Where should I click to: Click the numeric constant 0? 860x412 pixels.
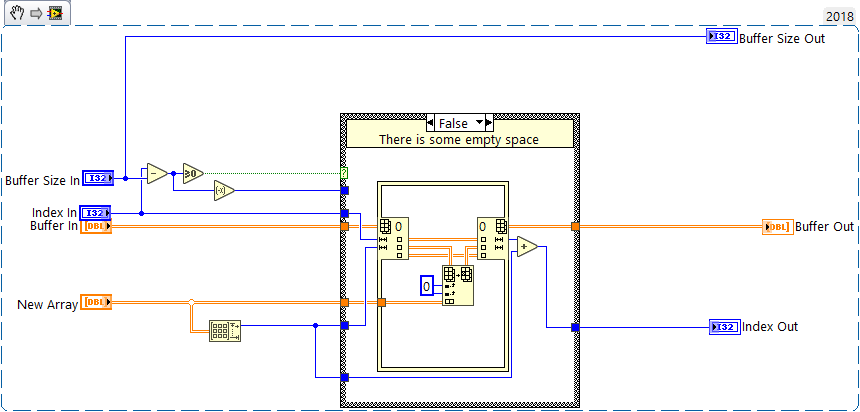[427, 285]
